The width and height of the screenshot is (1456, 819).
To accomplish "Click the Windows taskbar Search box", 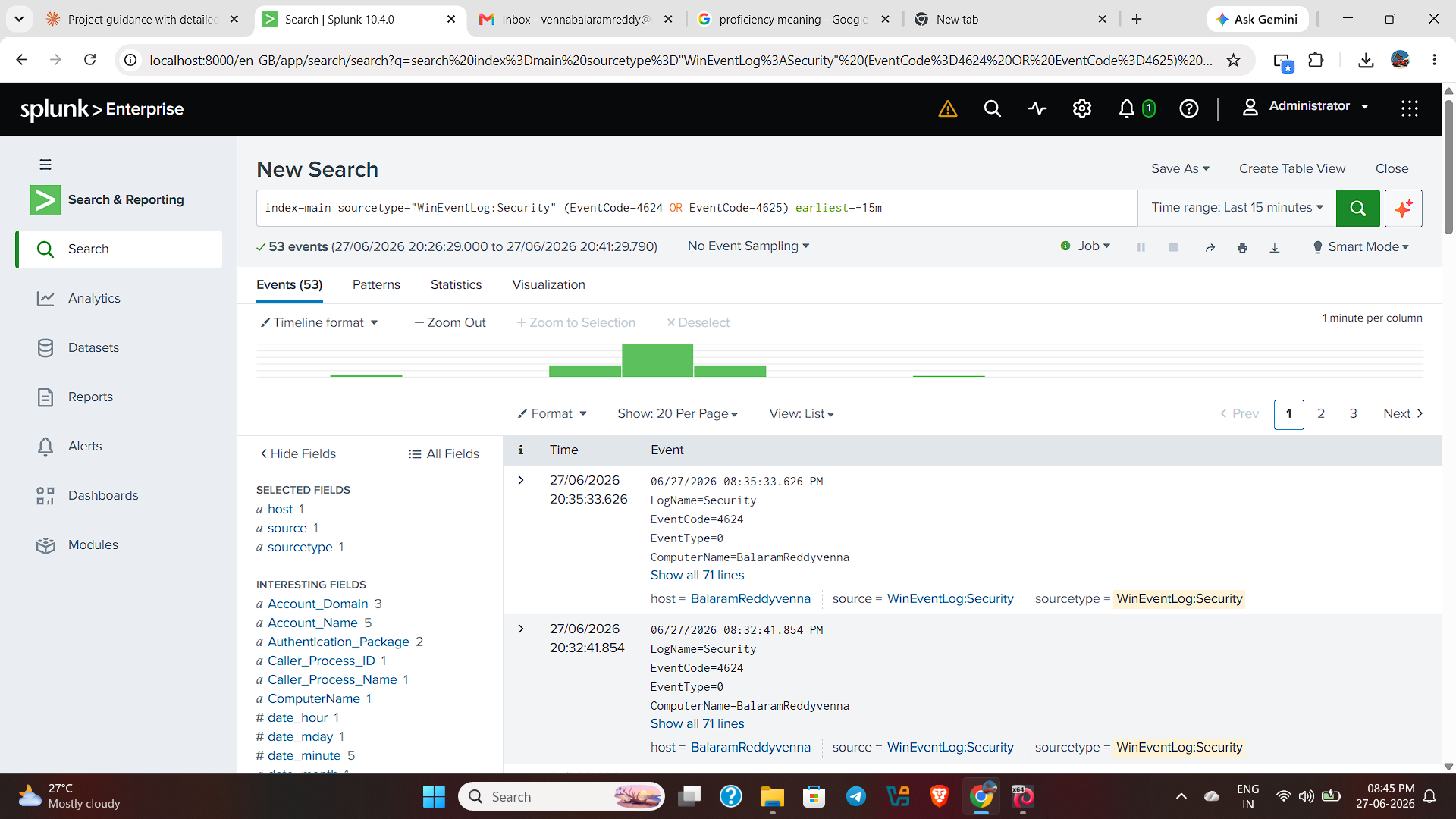I will pyautogui.click(x=562, y=796).
